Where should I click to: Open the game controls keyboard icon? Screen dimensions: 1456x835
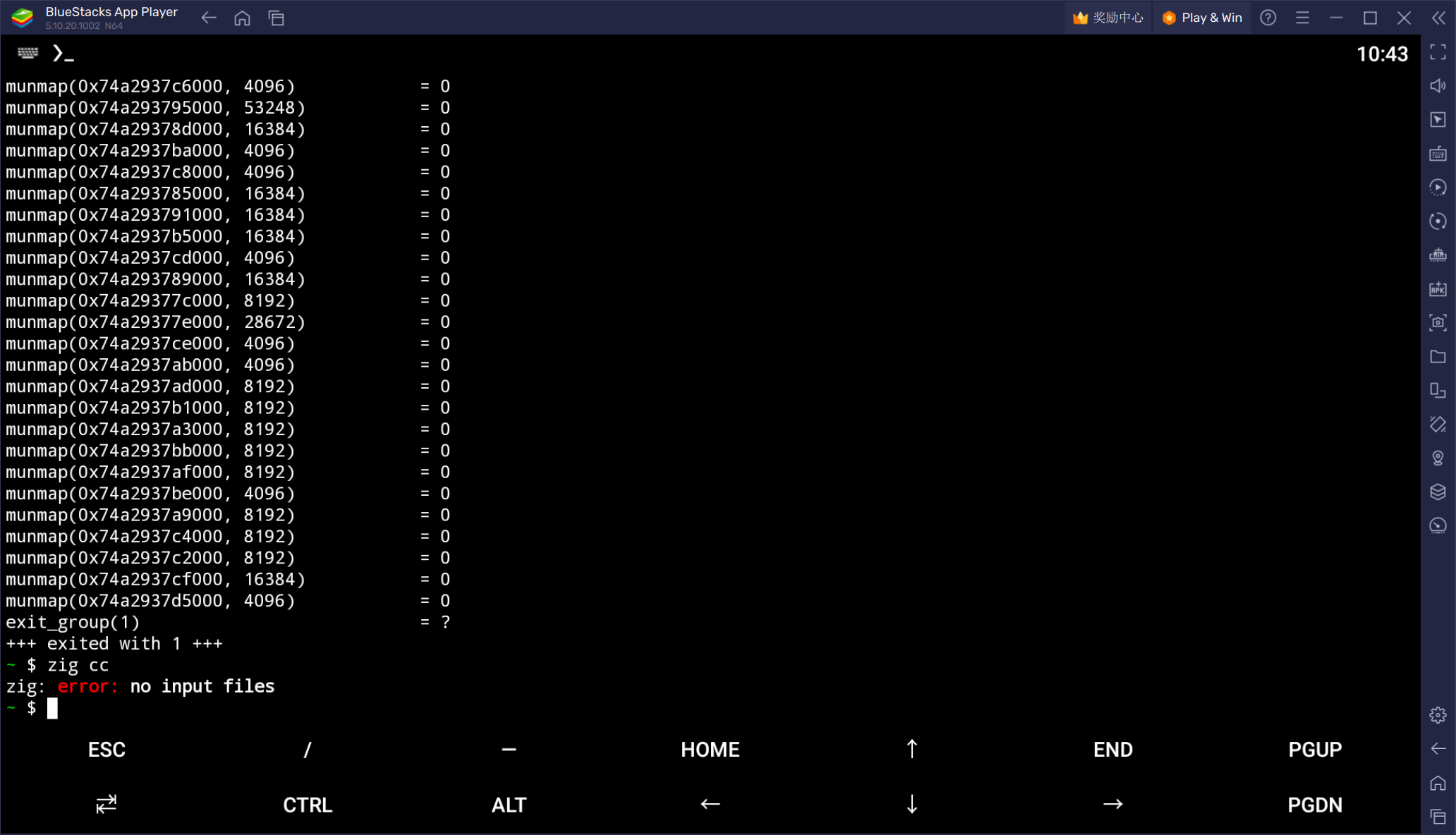(1438, 153)
